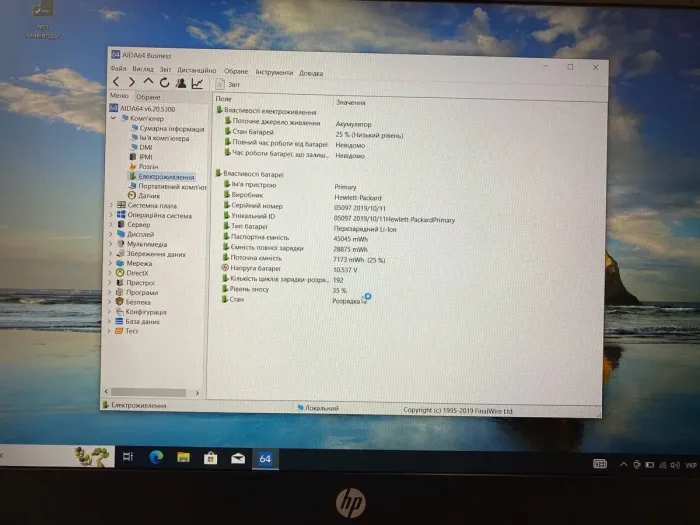Select the Напруга батареї row
Viewport: 700px width, 525px height.
click(290, 269)
